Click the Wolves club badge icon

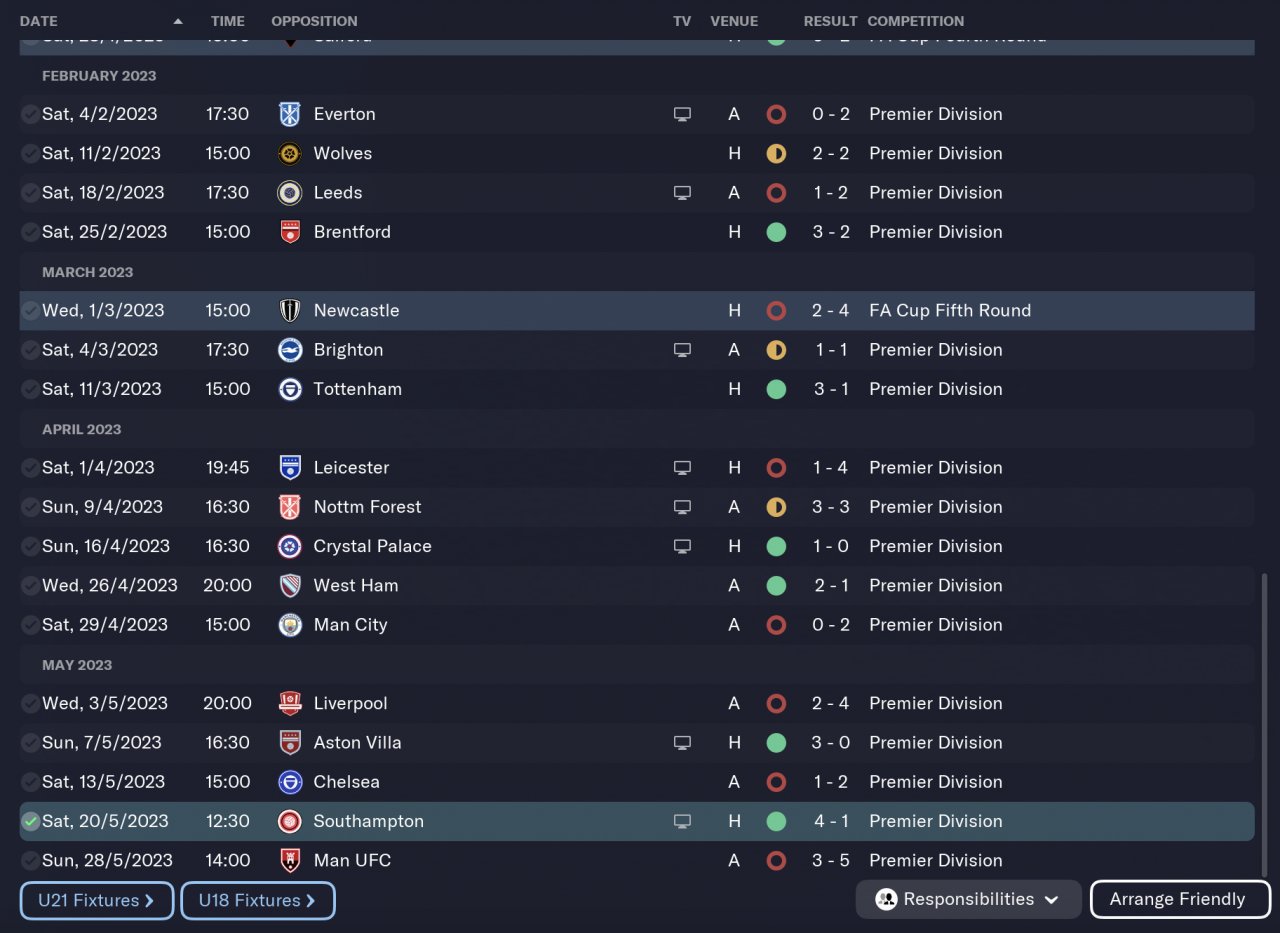[x=289, y=153]
